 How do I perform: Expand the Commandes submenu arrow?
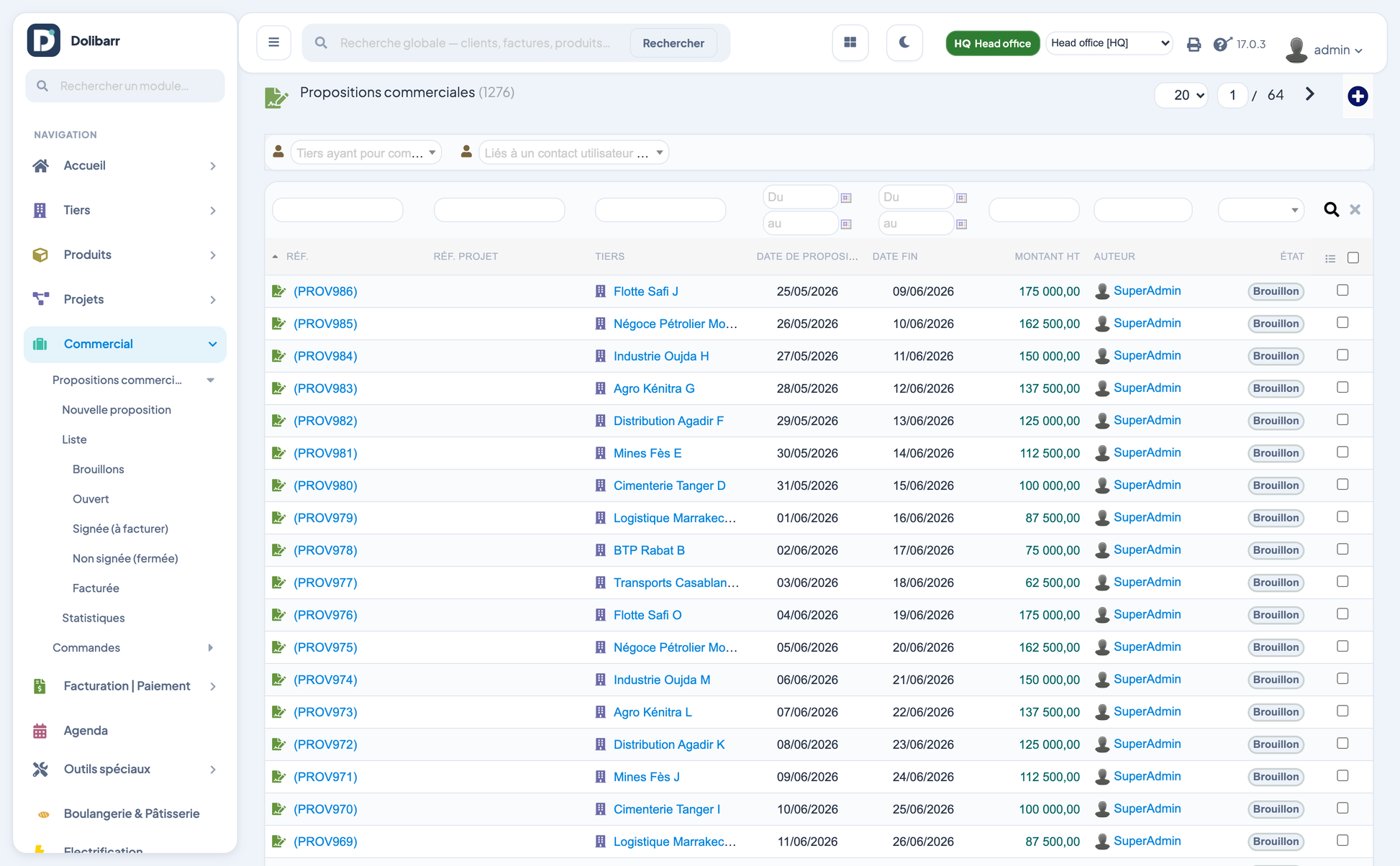point(211,648)
